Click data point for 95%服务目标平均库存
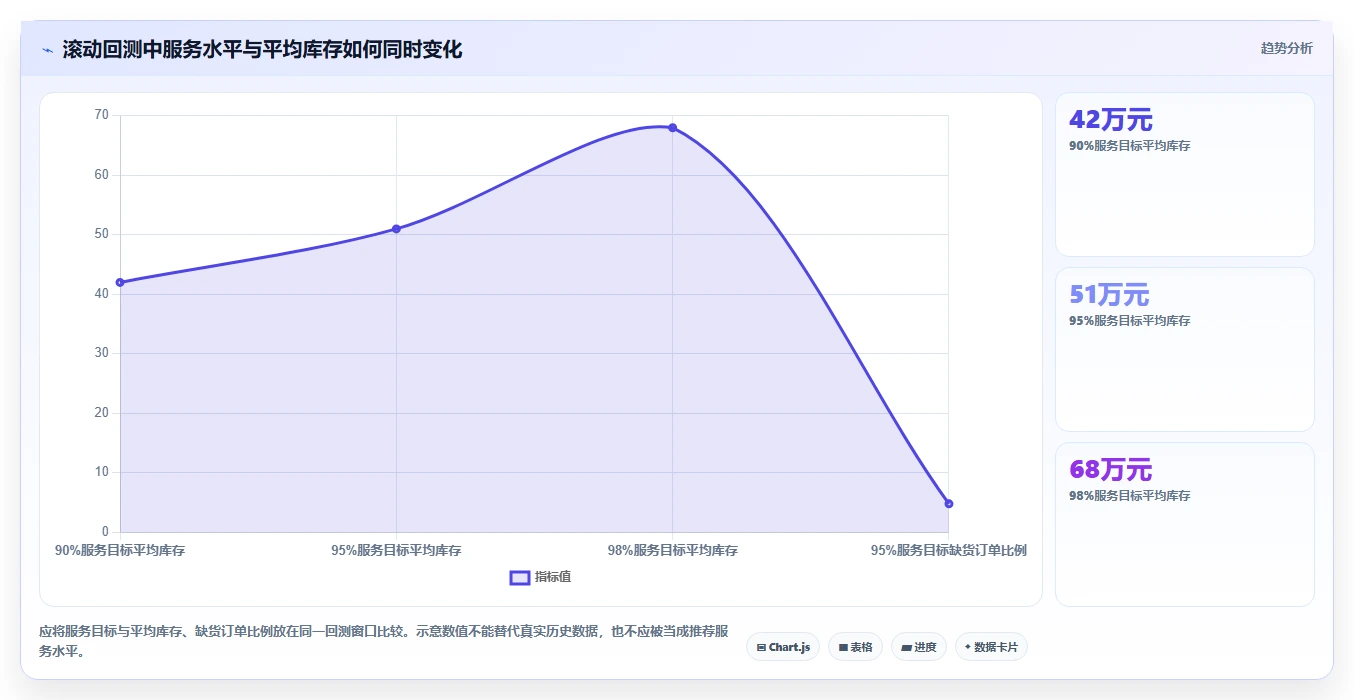 click(x=396, y=229)
